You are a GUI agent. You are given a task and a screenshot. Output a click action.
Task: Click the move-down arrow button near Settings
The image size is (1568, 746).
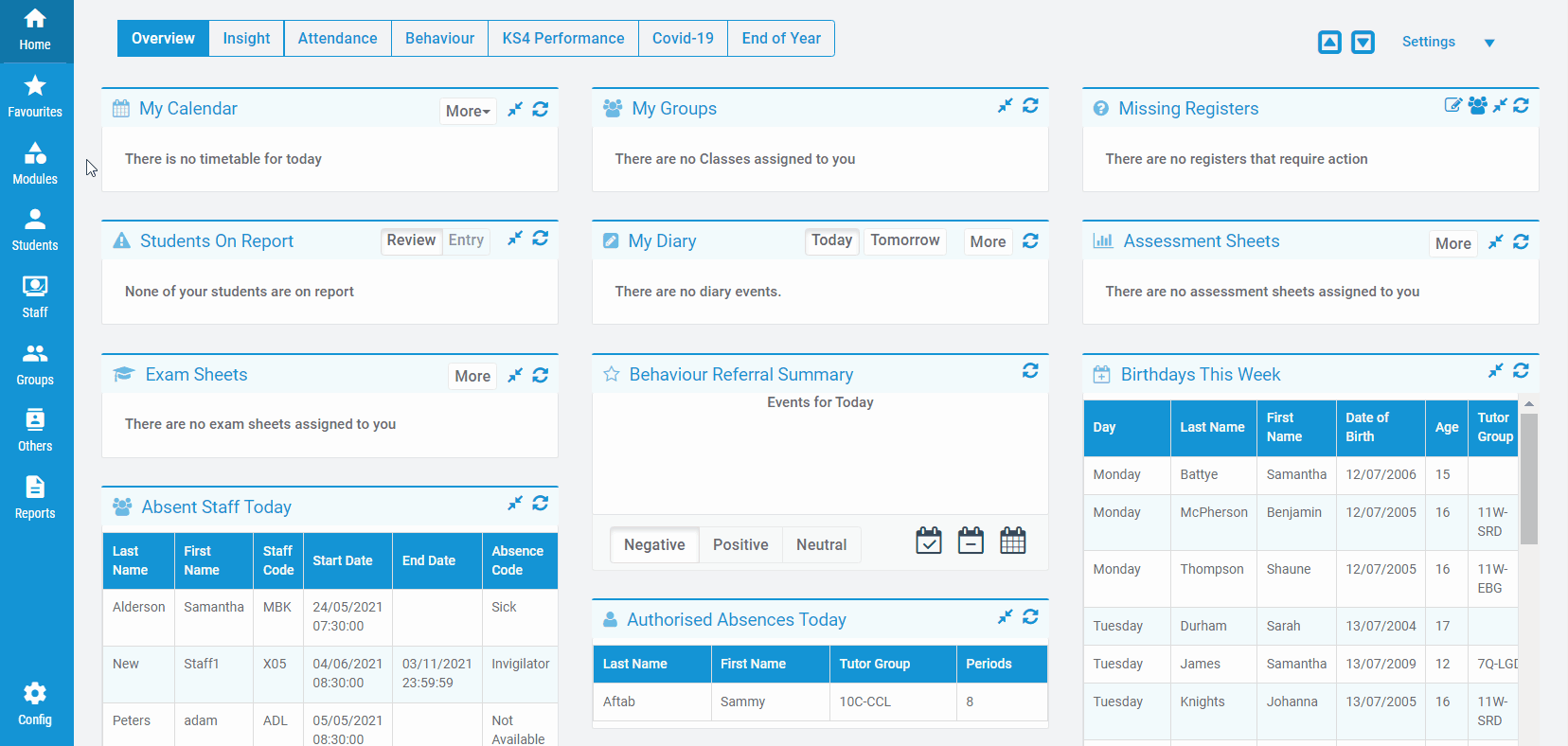tap(1363, 42)
